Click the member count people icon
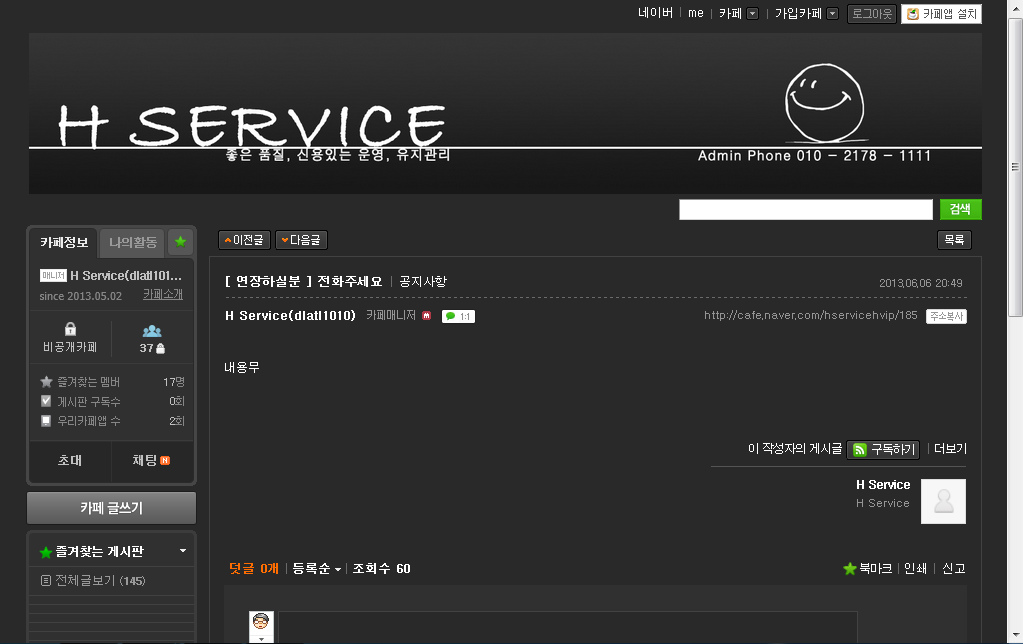This screenshot has height=644, width=1023. click(x=152, y=331)
